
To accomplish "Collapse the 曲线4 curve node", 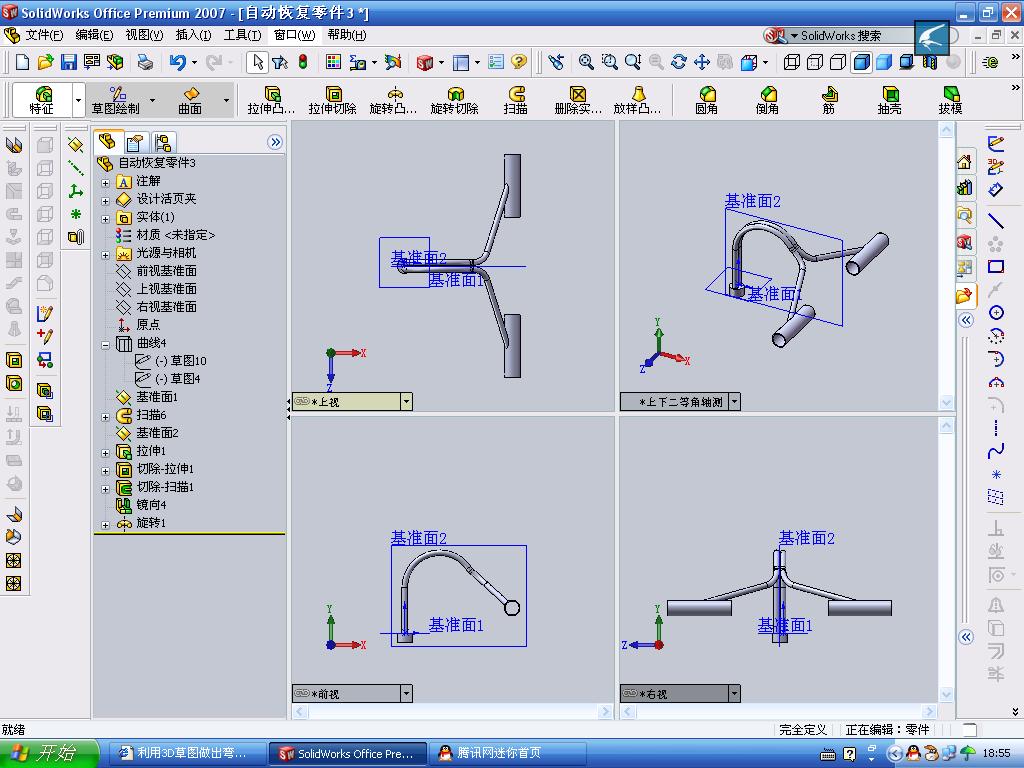I will [x=105, y=345].
